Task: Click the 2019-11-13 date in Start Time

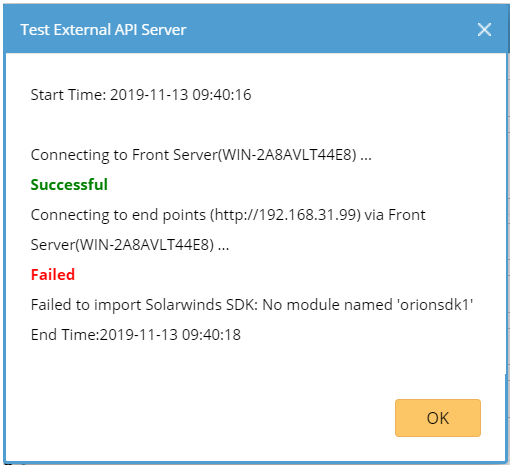Action: pos(149,95)
